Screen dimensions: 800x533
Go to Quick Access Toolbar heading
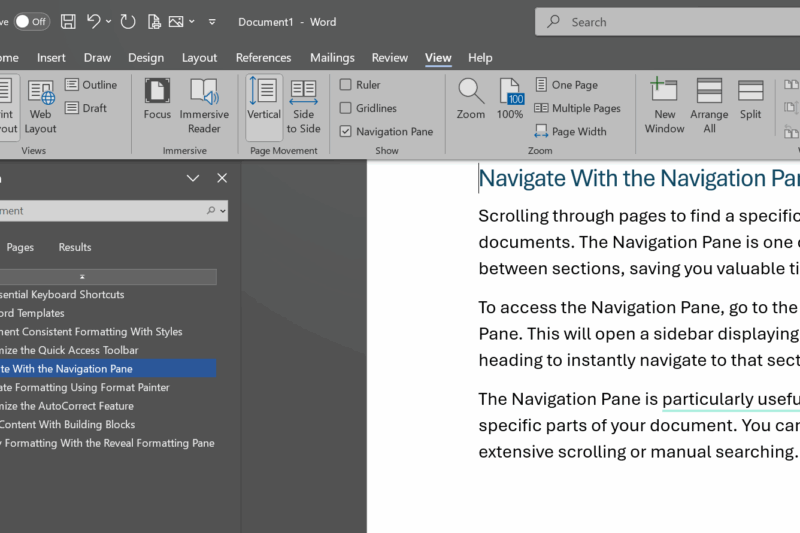[x=108, y=350]
